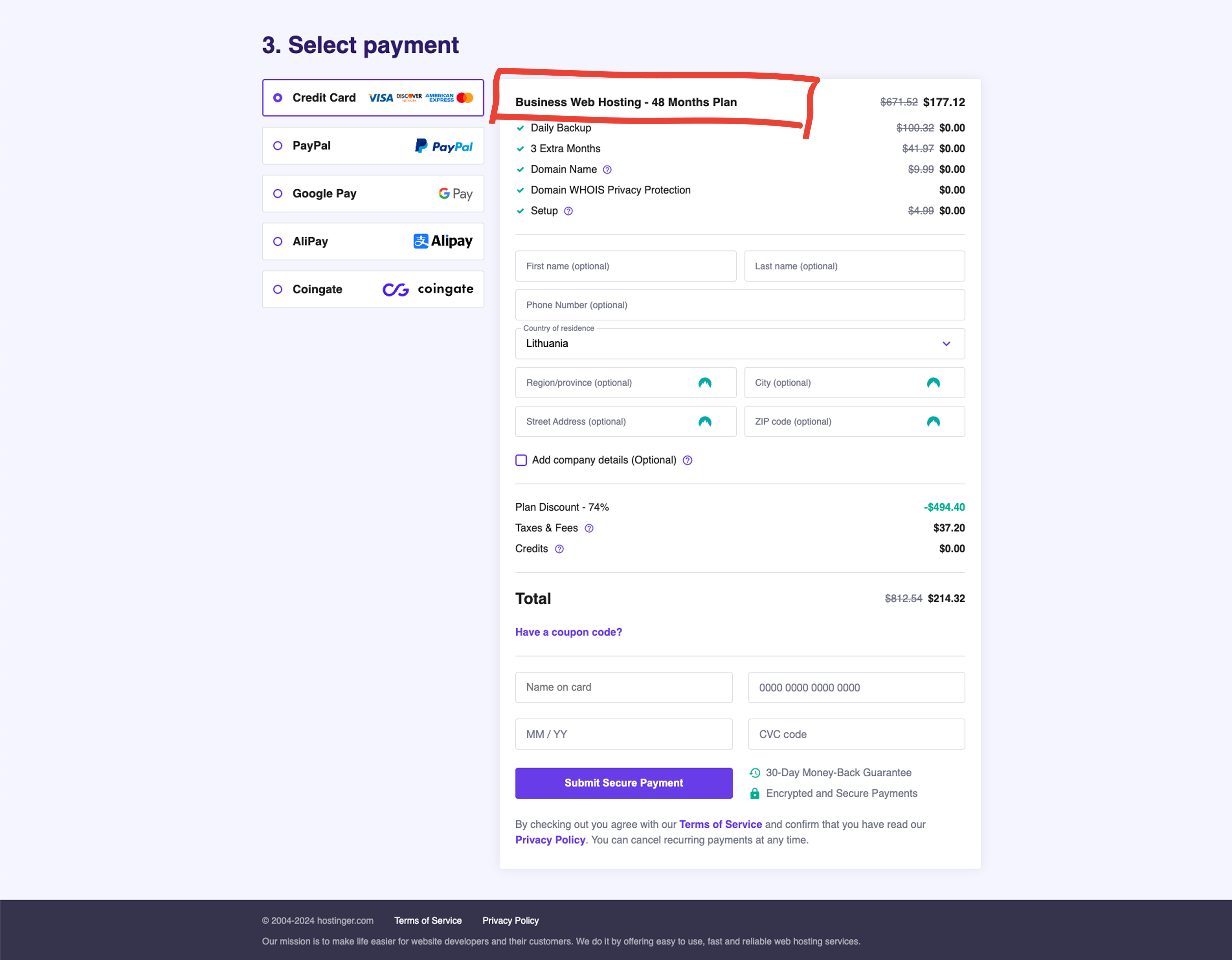Open the Privacy Policy footer link
1232x960 pixels.
510,921
